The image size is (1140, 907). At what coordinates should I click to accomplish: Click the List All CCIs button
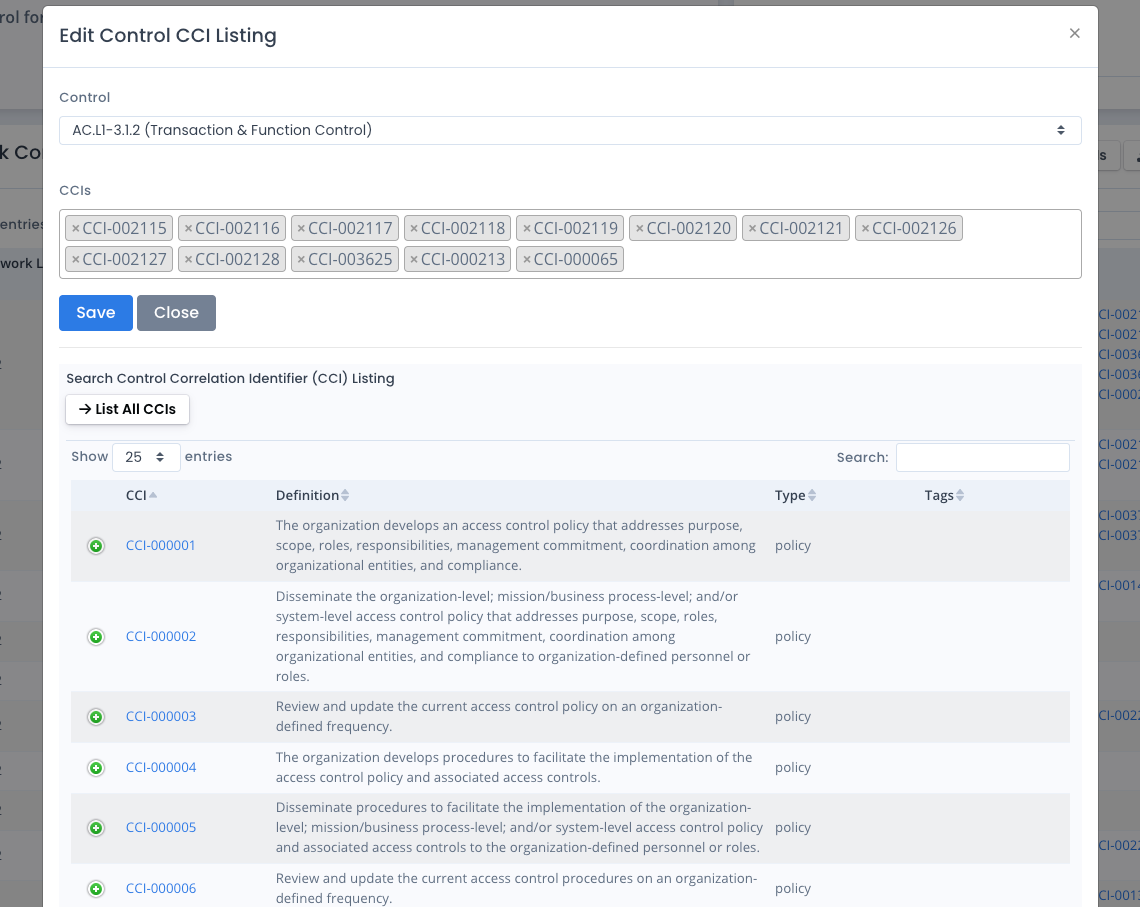(127, 410)
